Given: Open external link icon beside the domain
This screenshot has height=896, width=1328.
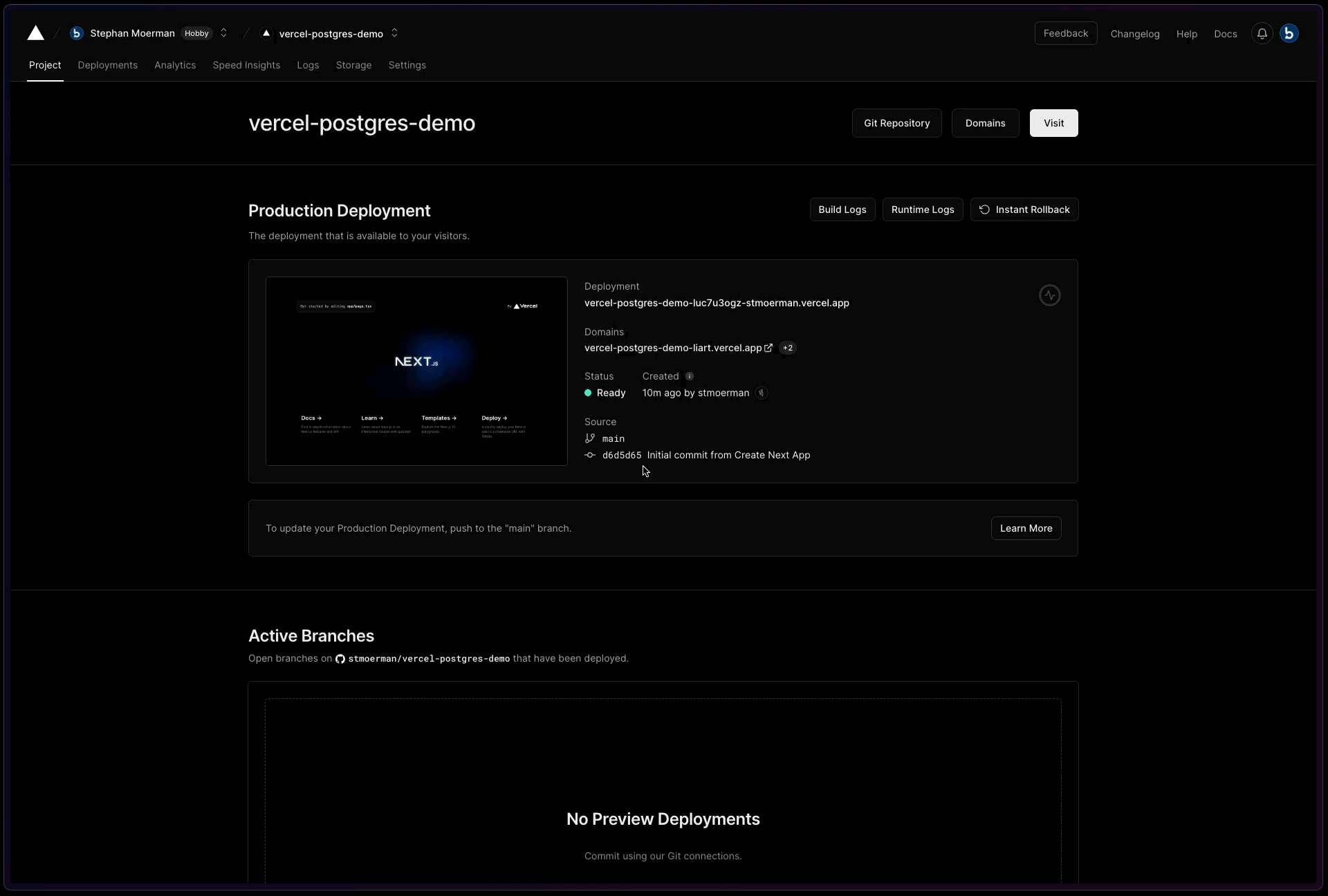Looking at the screenshot, I should click(x=768, y=348).
